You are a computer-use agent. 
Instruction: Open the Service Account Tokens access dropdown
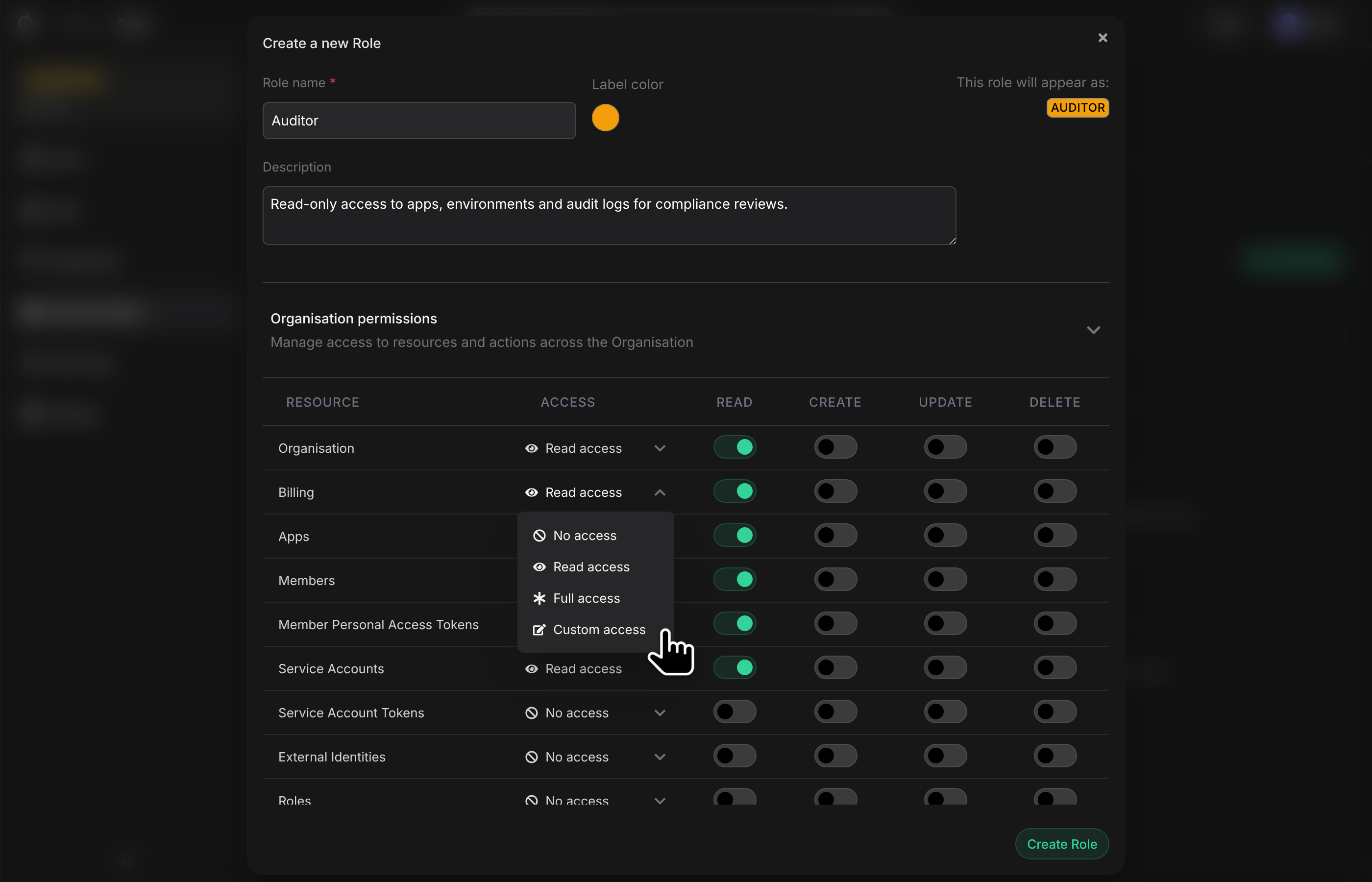(595, 712)
